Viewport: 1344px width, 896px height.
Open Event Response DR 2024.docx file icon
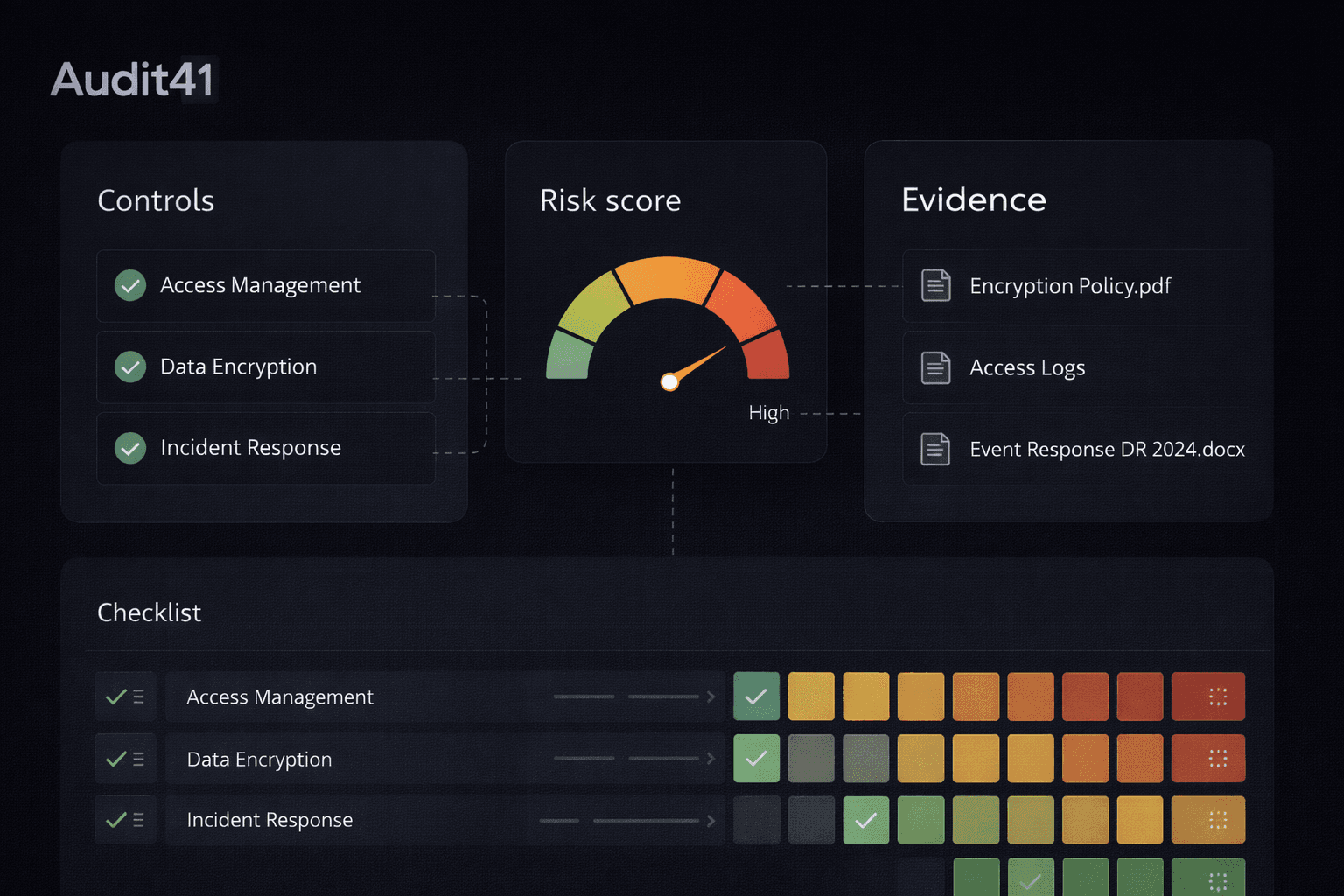pyautogui.click(x=935, y=449)
